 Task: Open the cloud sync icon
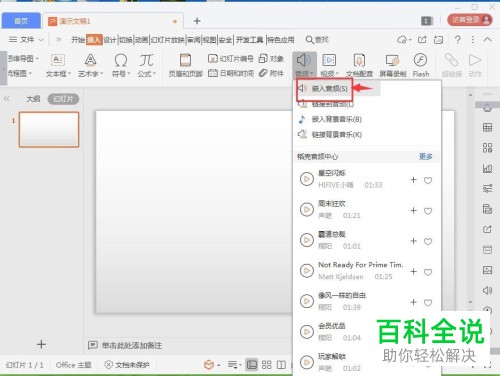404,40
